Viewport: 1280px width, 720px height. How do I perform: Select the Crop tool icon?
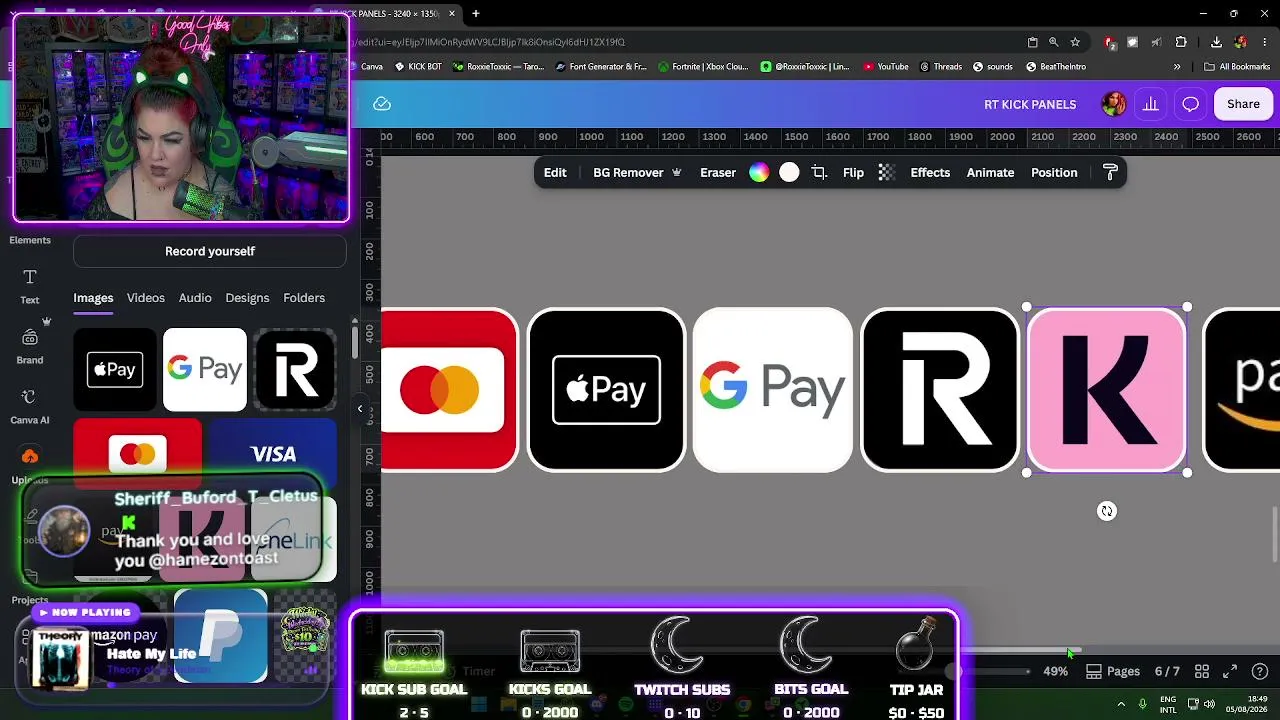[x=819, y=173]
